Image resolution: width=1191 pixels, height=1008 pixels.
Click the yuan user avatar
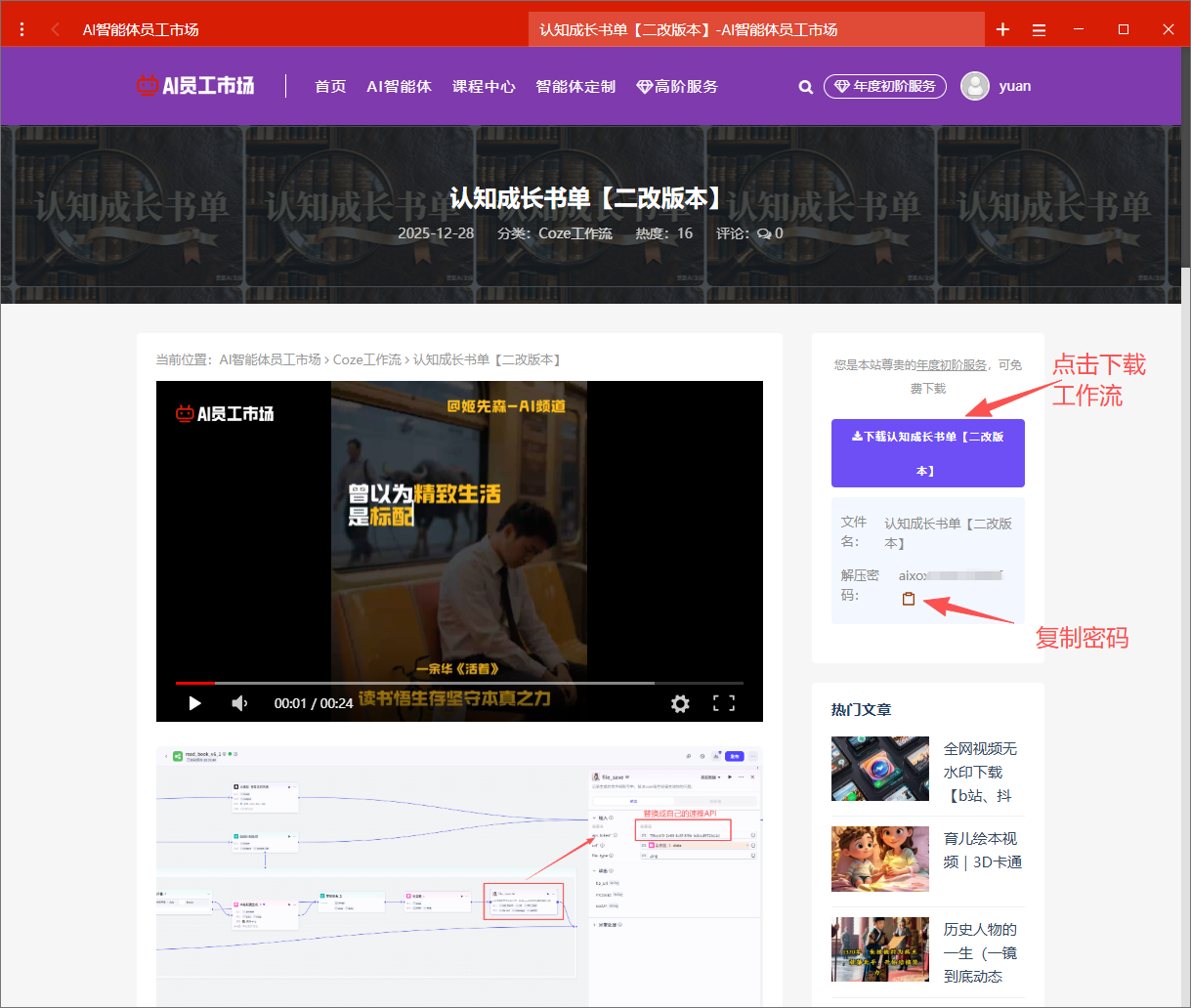974,86
